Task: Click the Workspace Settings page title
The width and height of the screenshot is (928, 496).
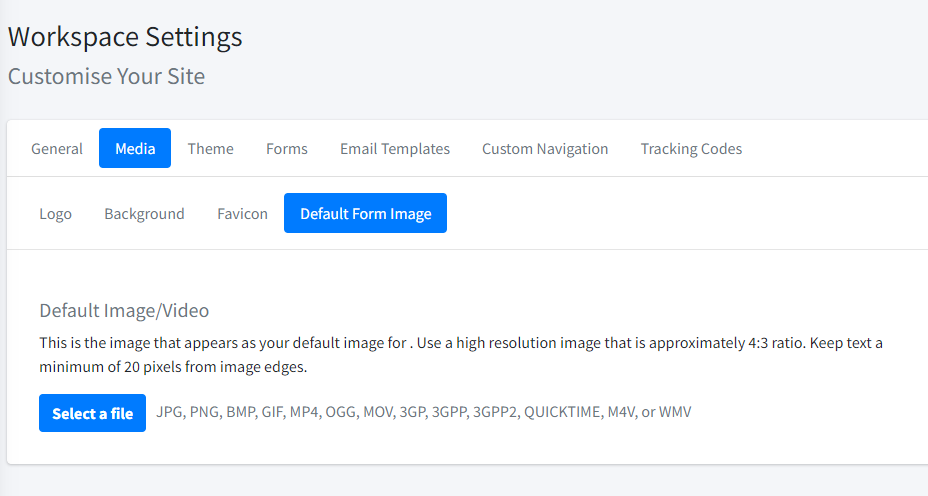Action: tap(125, 37)
